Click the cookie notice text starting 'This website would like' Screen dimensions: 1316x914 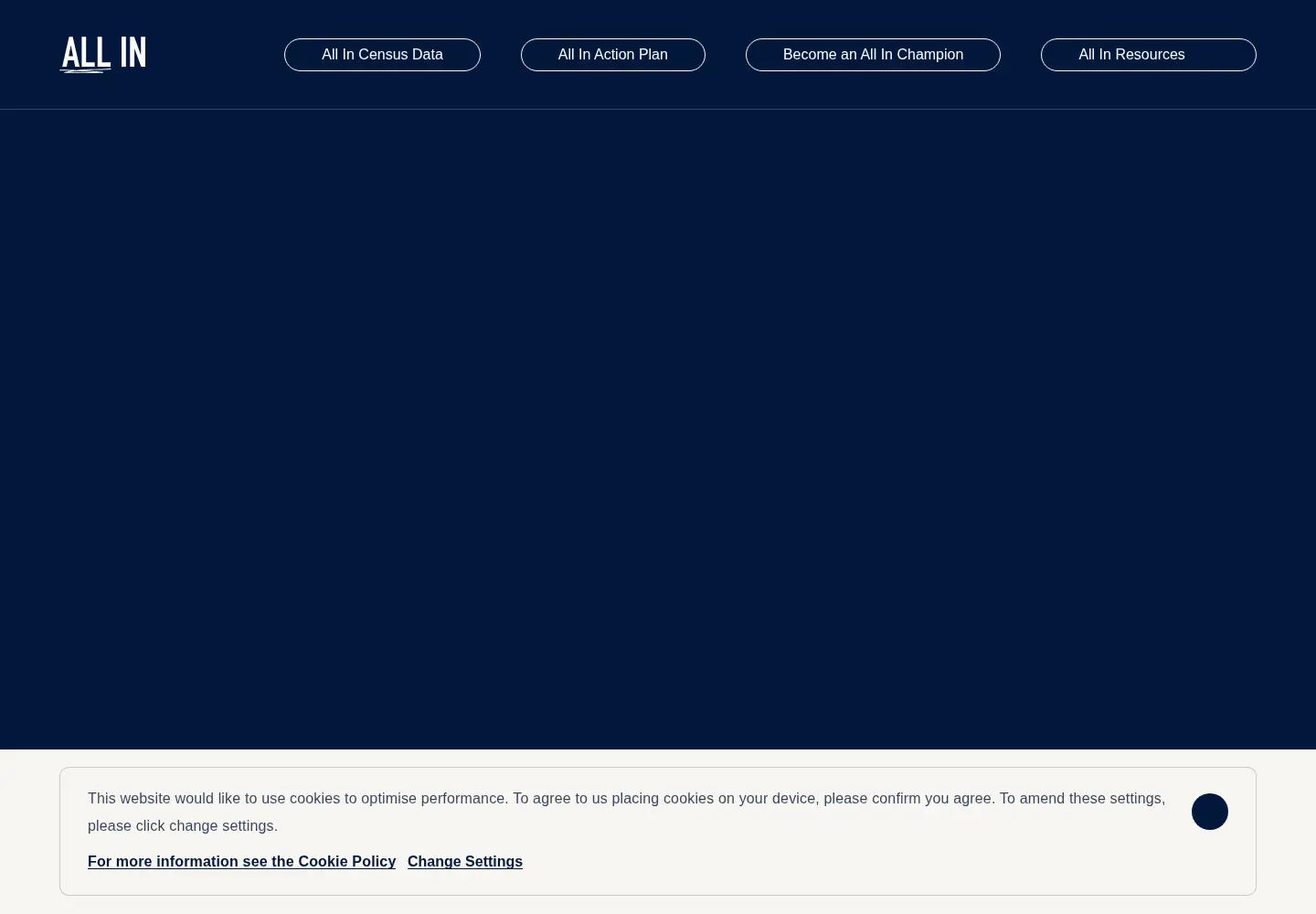tap(627, 812)
